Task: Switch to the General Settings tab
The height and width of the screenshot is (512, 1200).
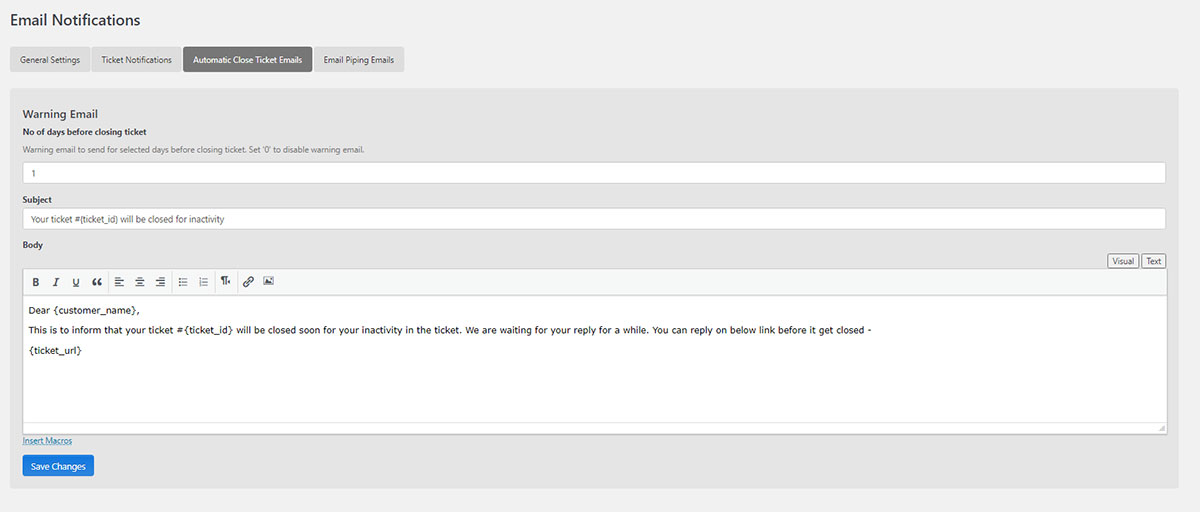Action: pos(50,60)
